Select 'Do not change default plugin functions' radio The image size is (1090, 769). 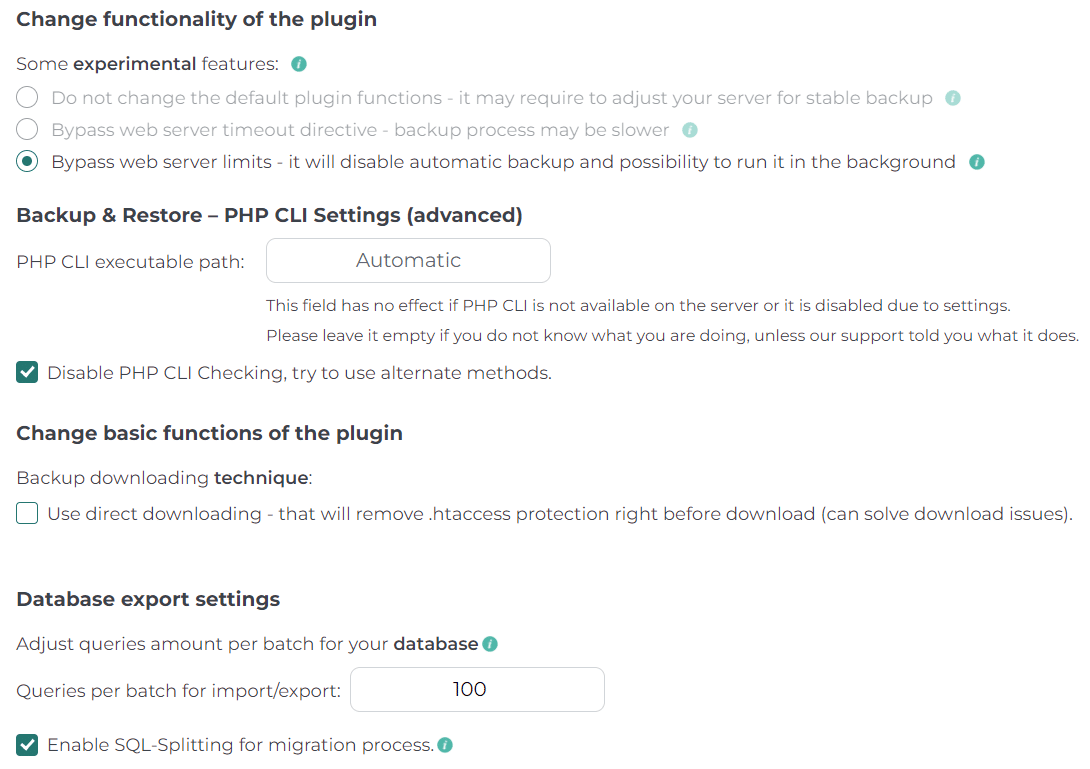point(27,97)
